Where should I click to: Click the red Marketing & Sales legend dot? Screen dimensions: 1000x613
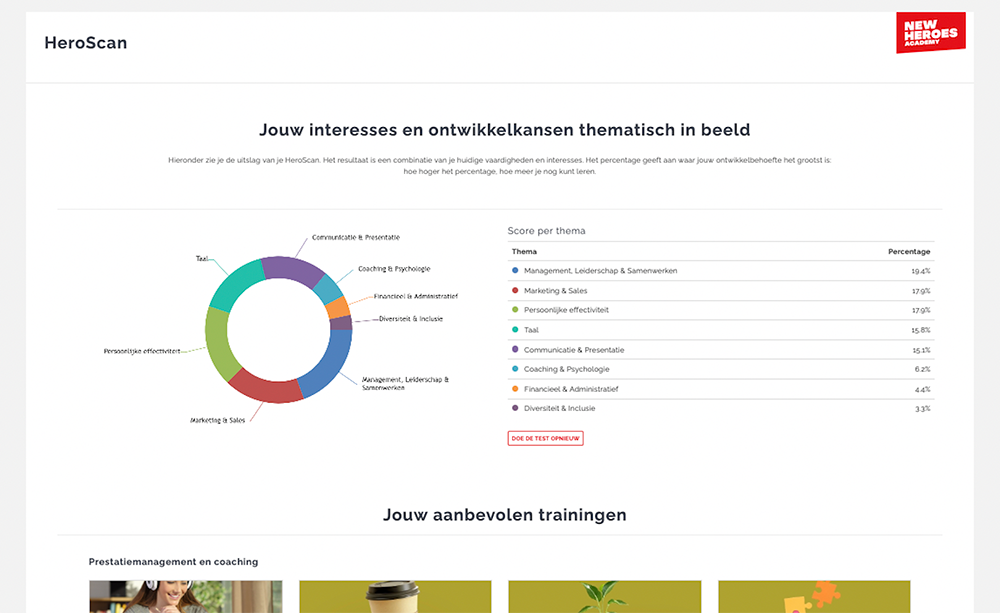(515, 290)
